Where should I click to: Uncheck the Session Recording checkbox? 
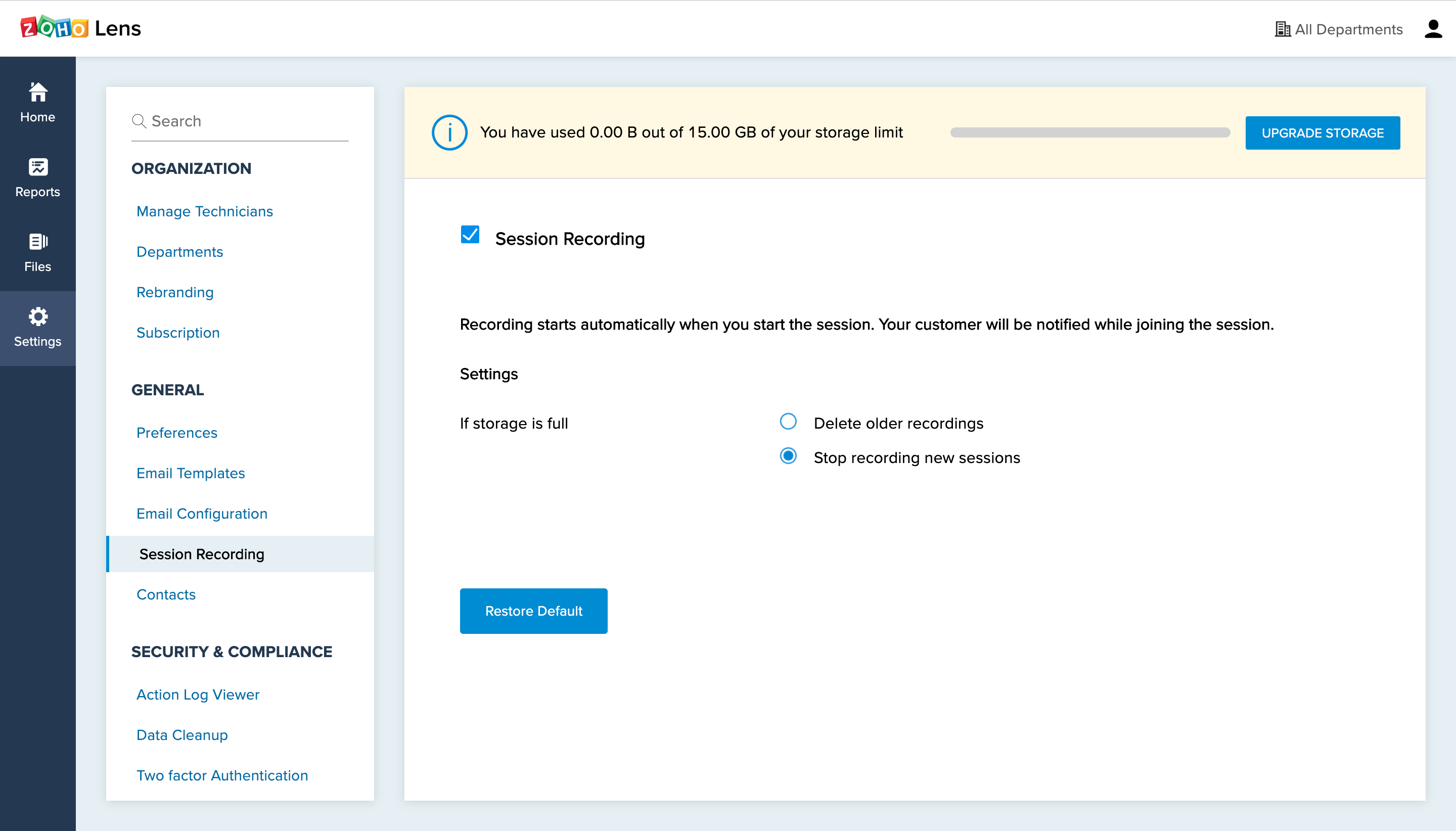coord(470,234)
